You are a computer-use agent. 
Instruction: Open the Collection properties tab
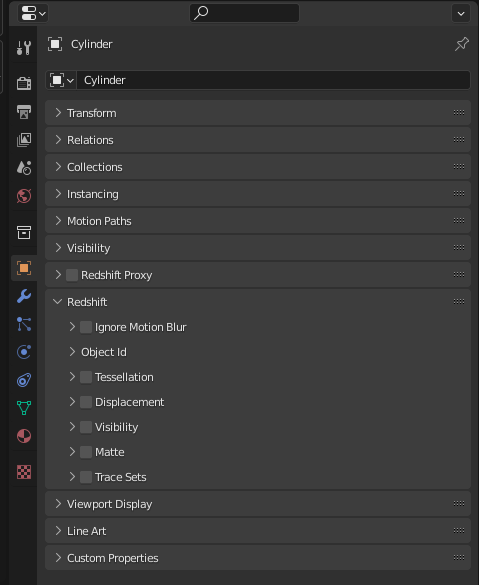(x=24, y=232)
